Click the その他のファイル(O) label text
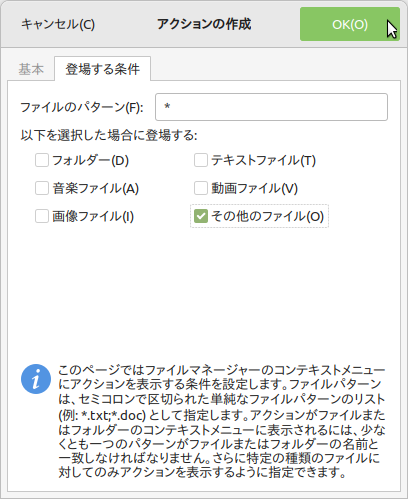The width and height of the screenshot is (408, 499). coord(268,216)
